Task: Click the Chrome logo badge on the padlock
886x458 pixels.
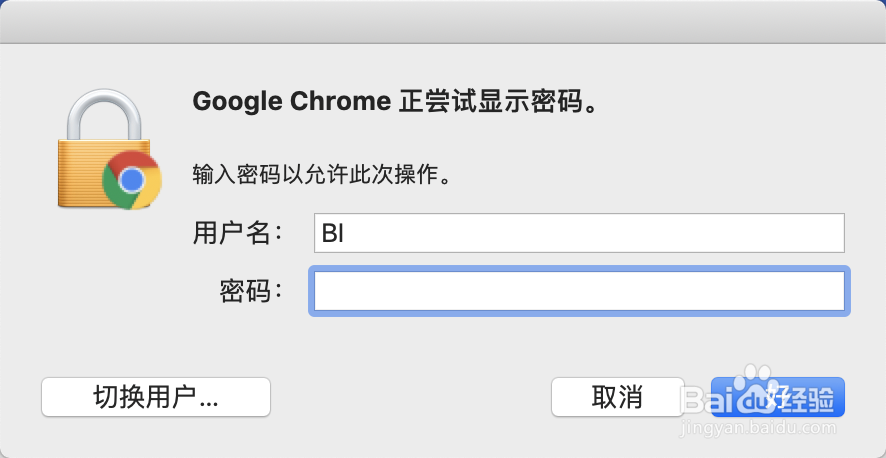Action: point(132,180)
